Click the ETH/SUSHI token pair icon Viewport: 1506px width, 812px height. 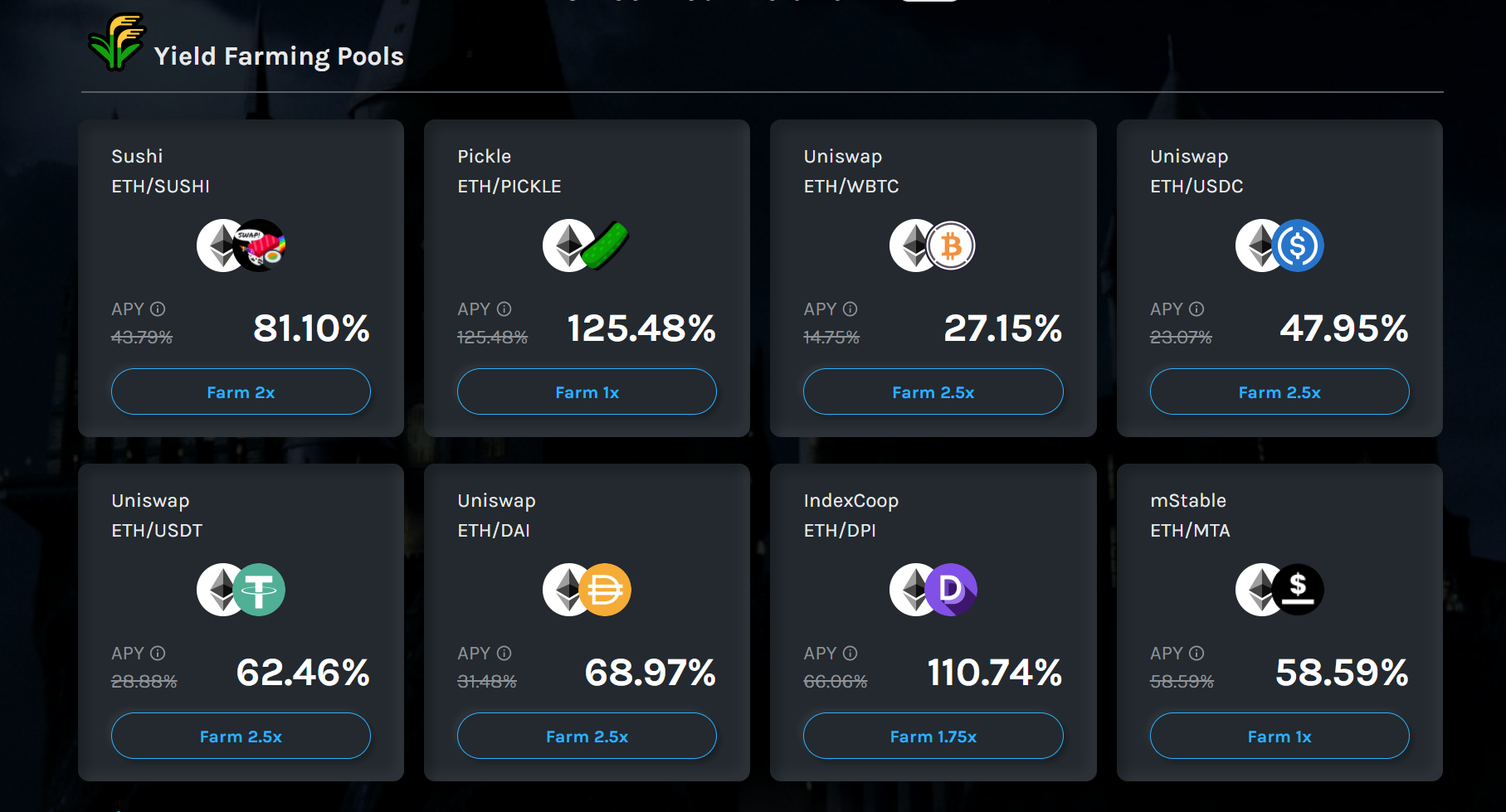coord(241,246)
